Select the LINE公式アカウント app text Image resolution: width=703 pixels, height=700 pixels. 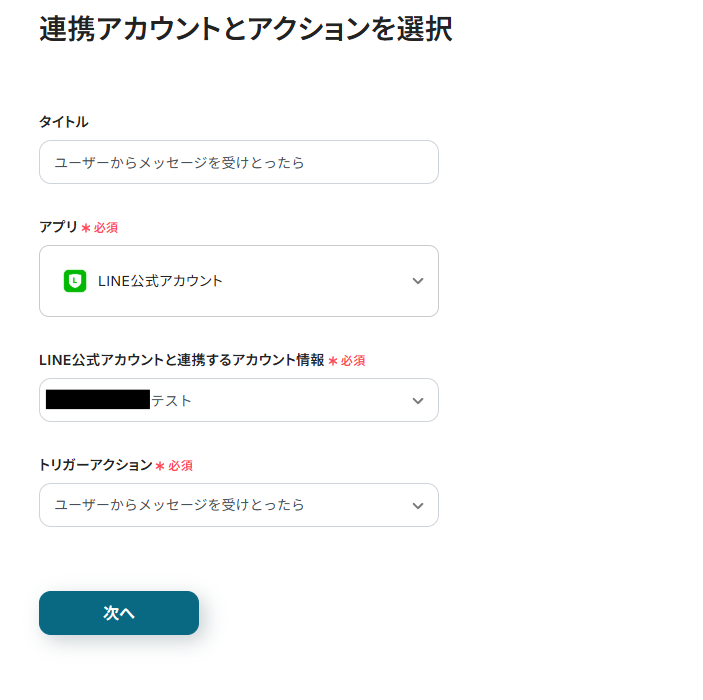pos(160,281)
